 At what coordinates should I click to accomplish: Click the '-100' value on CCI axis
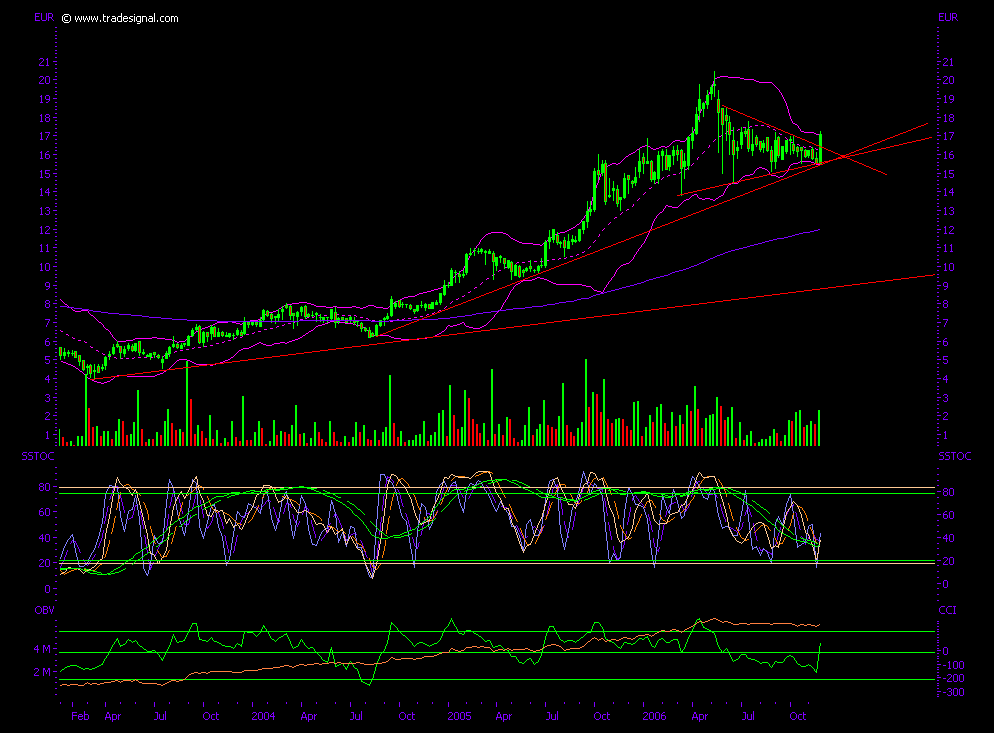point(953,665)
